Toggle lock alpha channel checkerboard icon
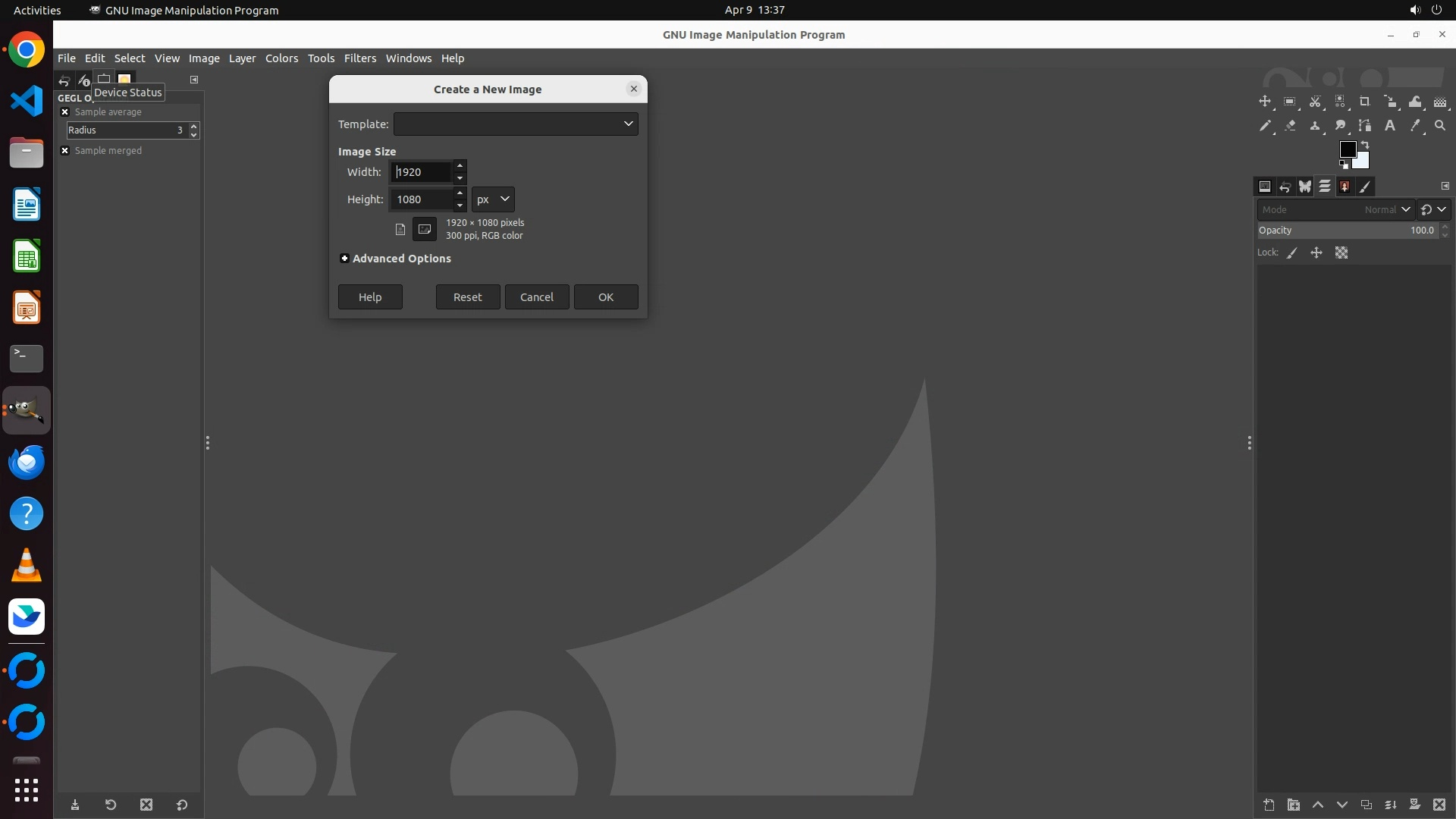This screenshot has height=819, width=1456. pyautogui.click(x=1341, y=253)
